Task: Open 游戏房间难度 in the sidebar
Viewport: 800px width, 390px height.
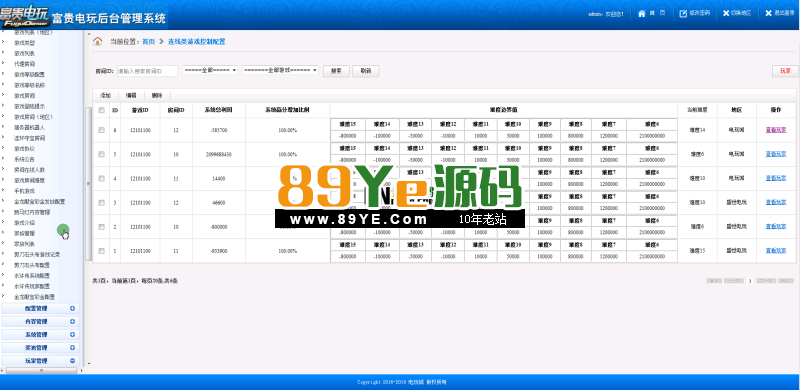Action: (x=29, y=180)
